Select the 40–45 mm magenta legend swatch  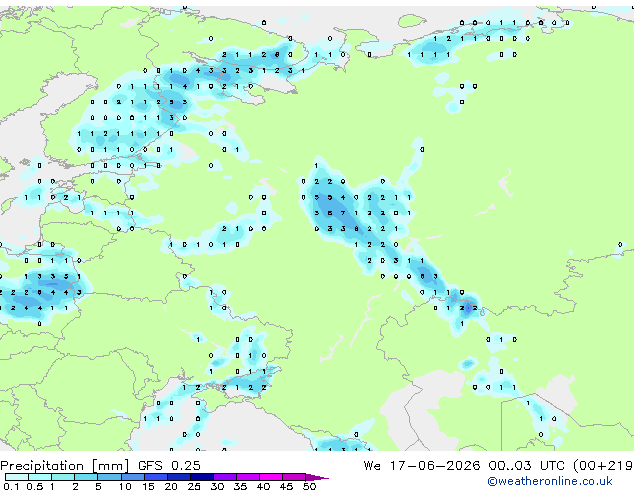coord(271,477)
